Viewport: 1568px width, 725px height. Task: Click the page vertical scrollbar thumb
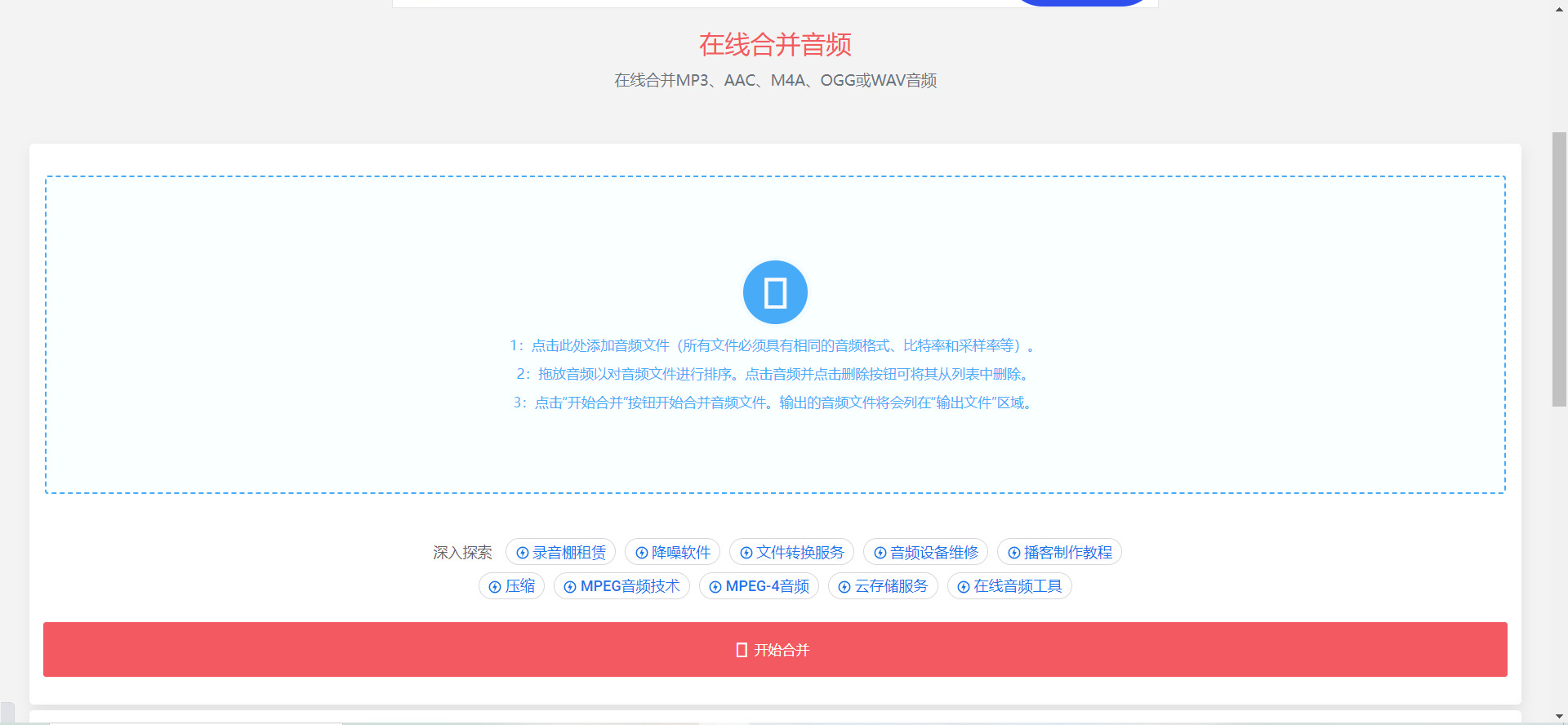point(1559,269)
